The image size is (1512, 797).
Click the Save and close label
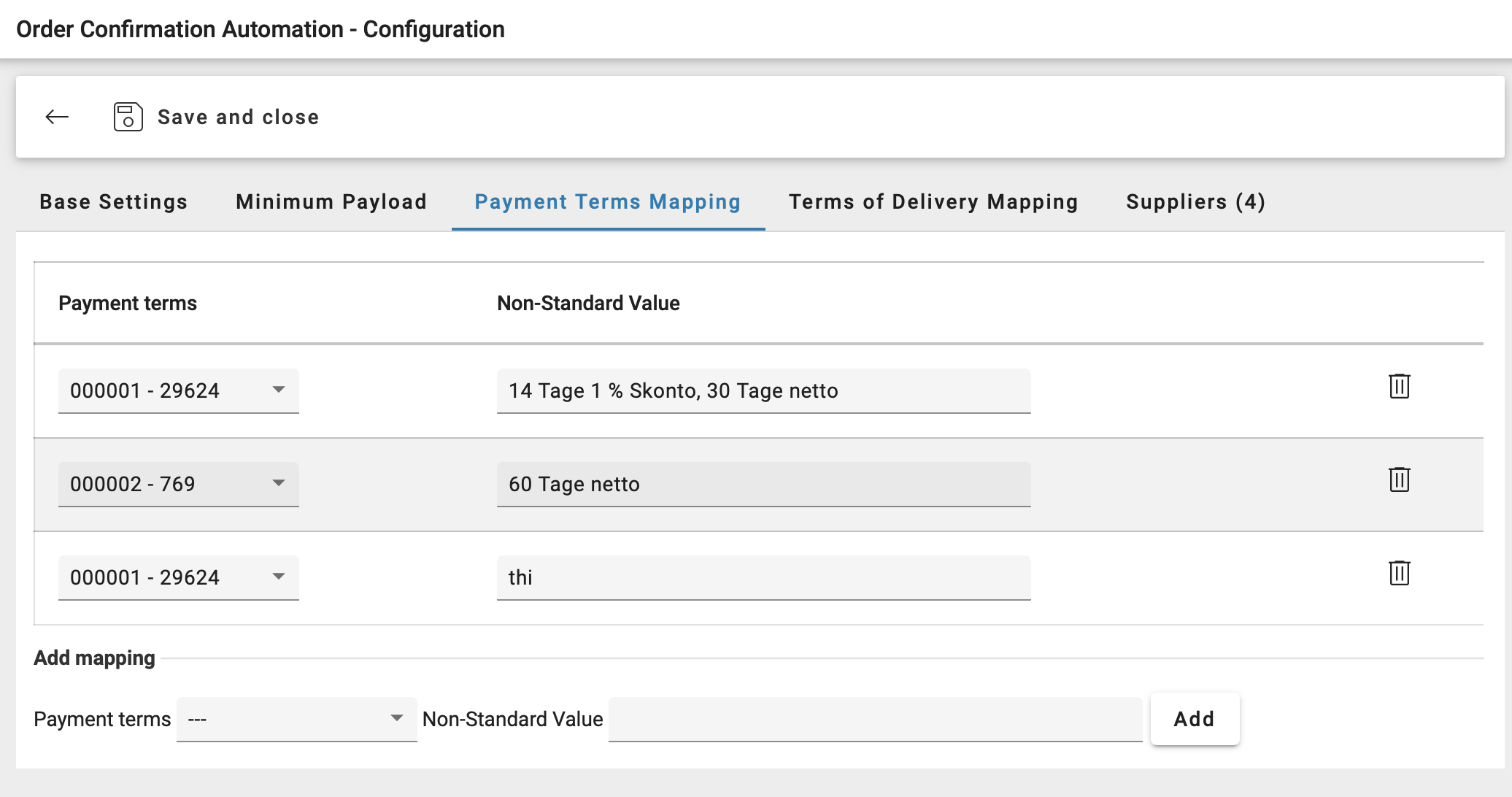point(238,117)
